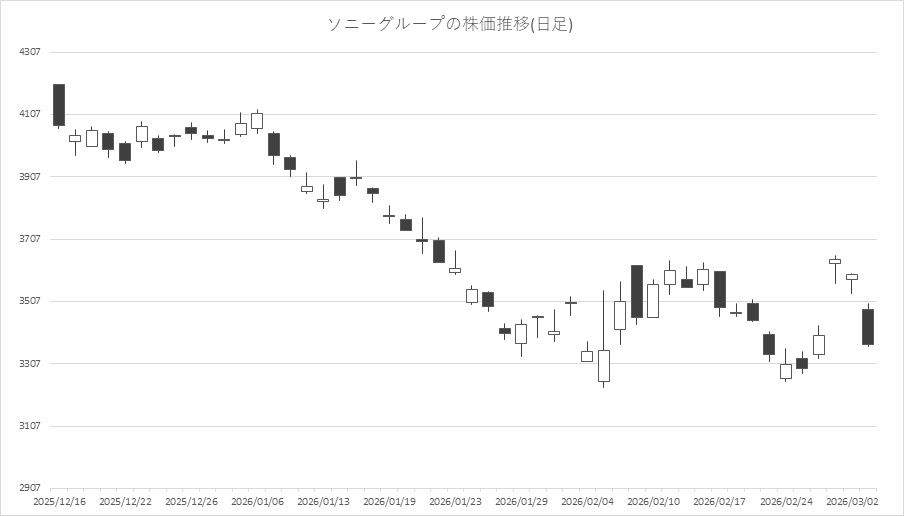904x516 pixels.
Task: Click the chart title ソニーグループの株価推移(日足)
Action: [x=451, y=24]
